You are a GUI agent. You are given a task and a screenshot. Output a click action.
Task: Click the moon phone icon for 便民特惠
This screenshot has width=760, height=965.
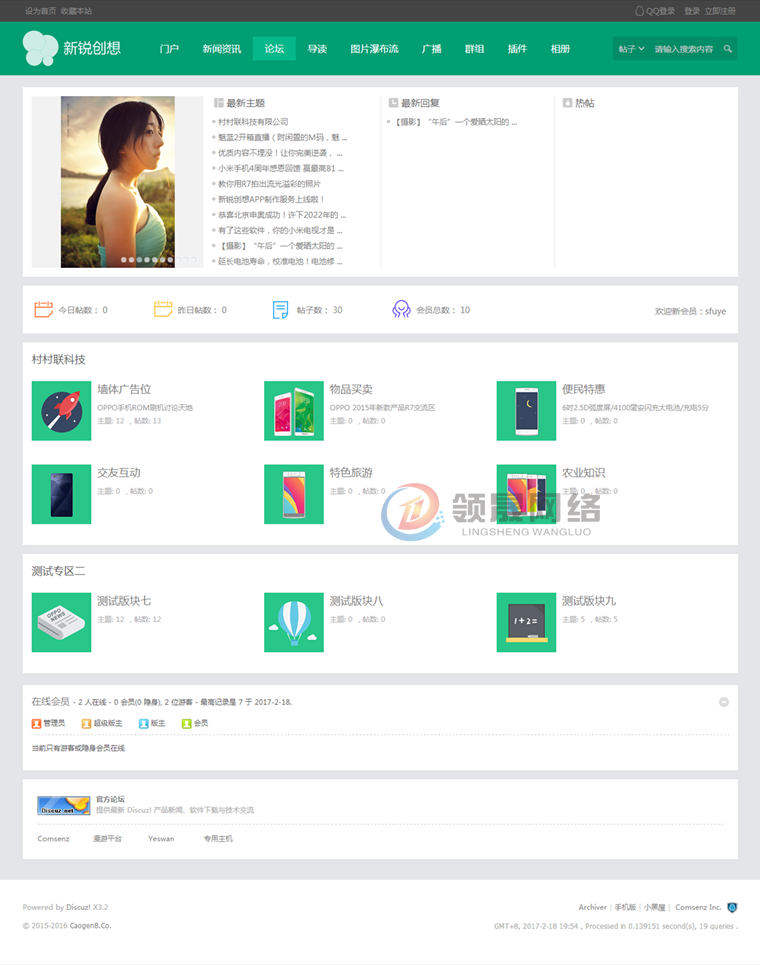[526, 410]
